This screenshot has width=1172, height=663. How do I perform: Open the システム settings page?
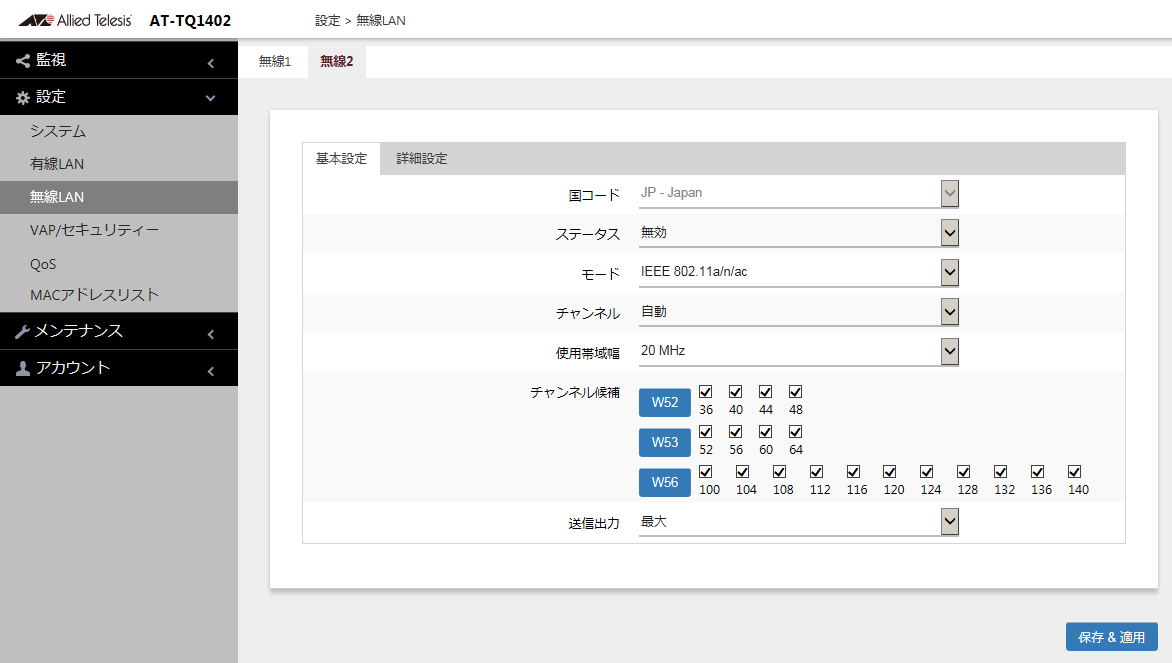tap(119, 132)
